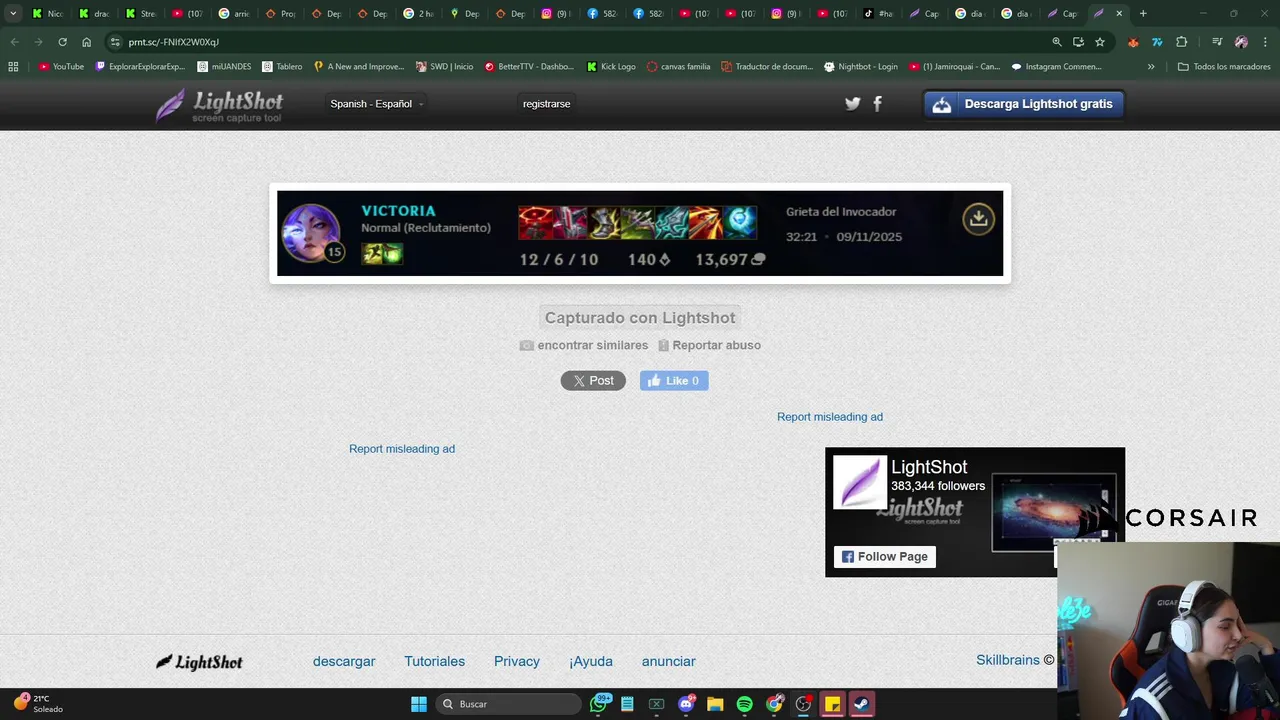Click Report misleading ad on left side
The width and height of the screenshot is (1280, 720).
pos(402,449)
